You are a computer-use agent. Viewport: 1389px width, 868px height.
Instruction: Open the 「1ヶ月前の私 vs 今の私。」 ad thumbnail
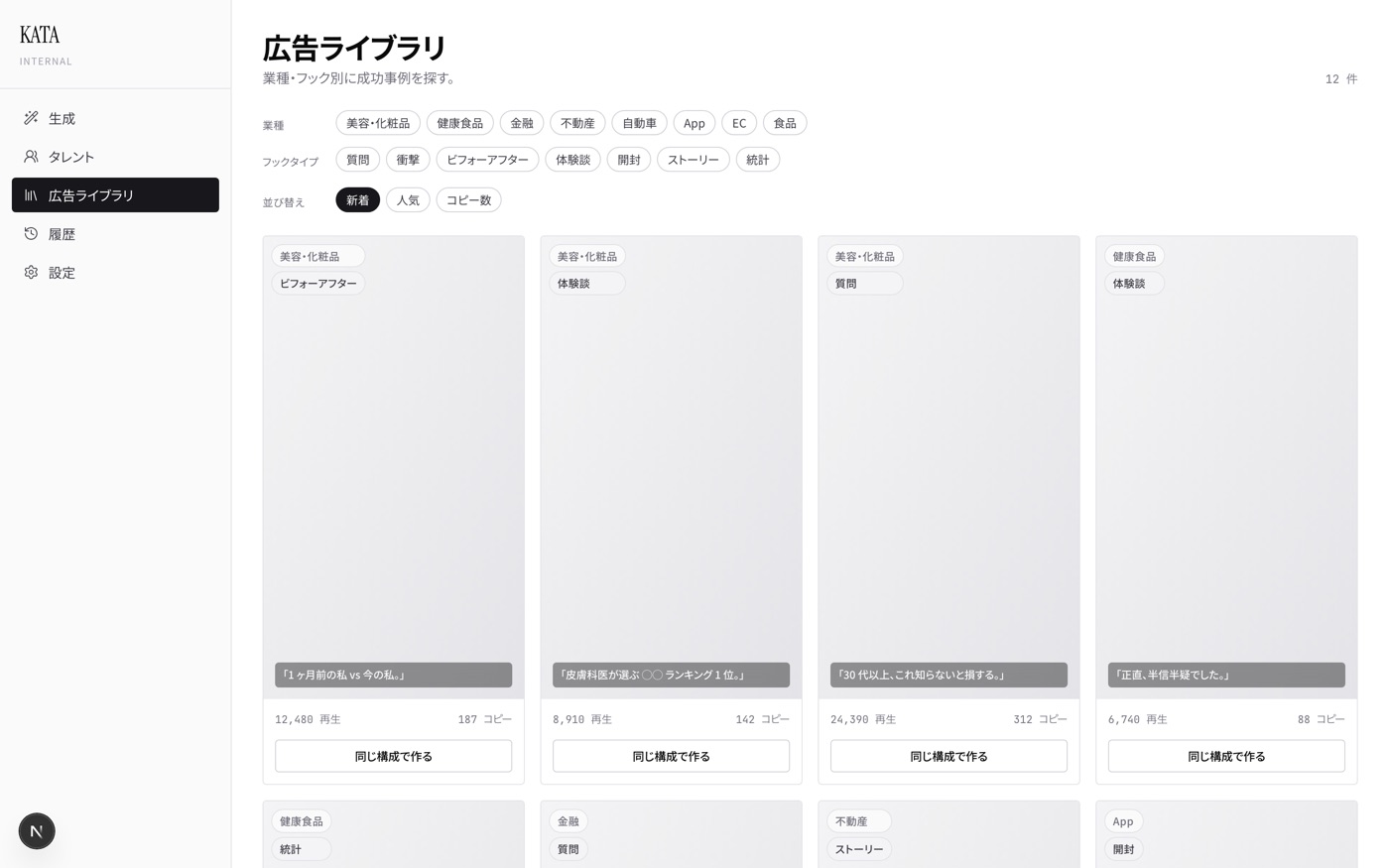394,467
